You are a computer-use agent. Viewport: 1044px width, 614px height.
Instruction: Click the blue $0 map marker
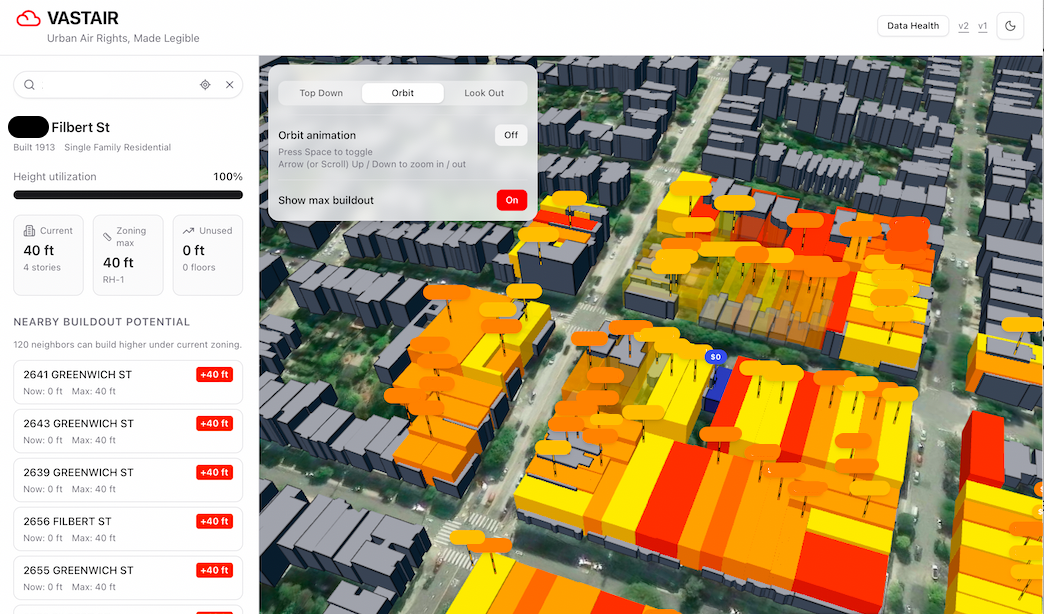(716, 357)
